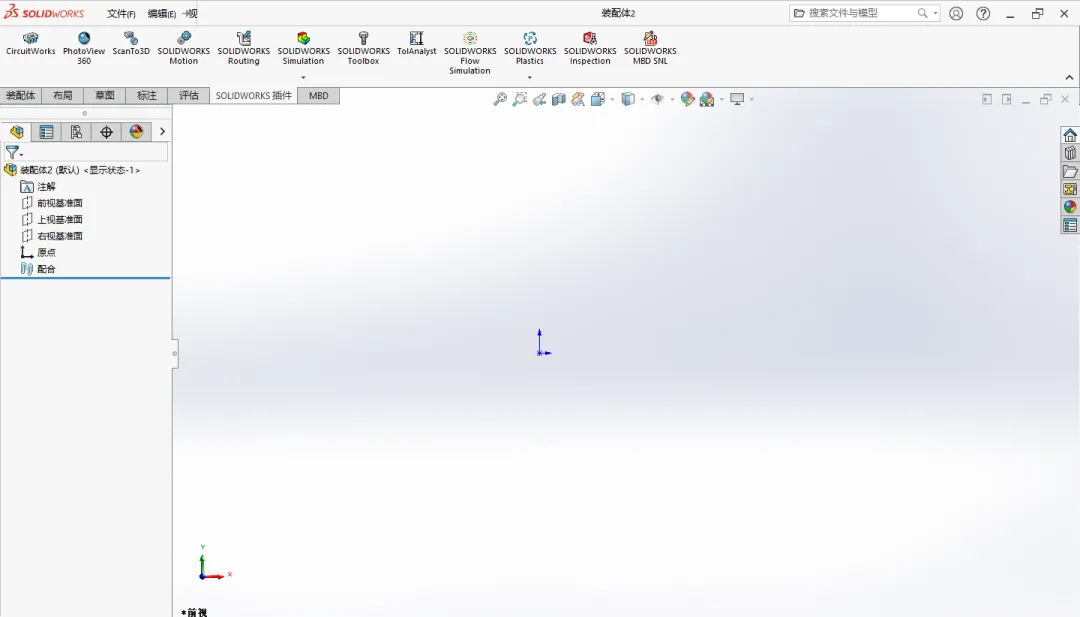Open the 文件 menu

point(121,14)
